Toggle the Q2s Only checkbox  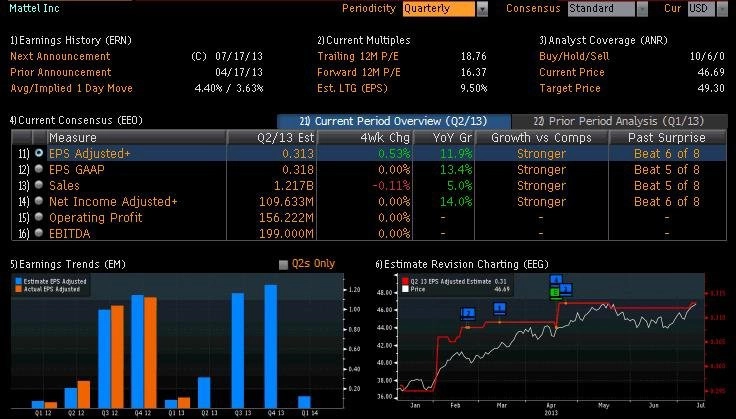coord(283,265)
